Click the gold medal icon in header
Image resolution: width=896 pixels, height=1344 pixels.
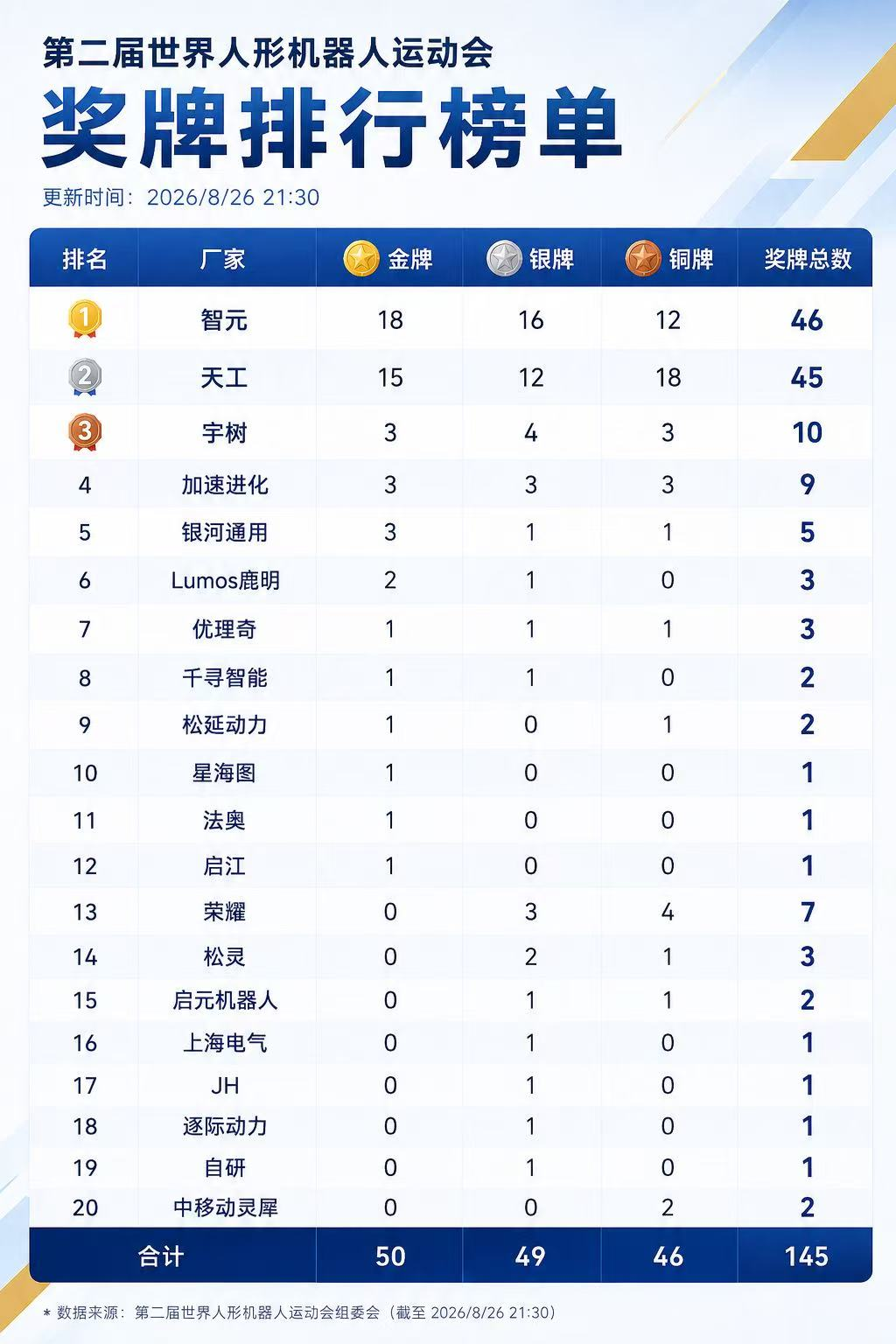tap(360, 259)
